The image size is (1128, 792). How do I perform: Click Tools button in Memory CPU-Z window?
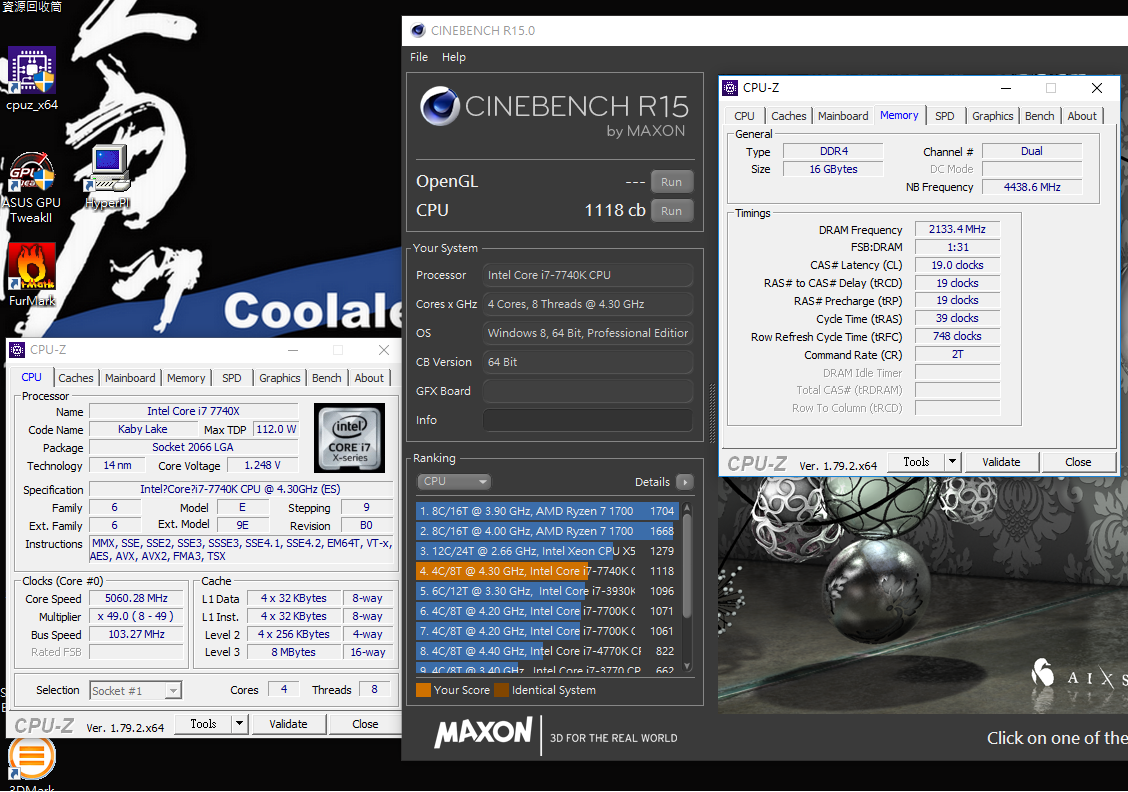click(916, 462)
